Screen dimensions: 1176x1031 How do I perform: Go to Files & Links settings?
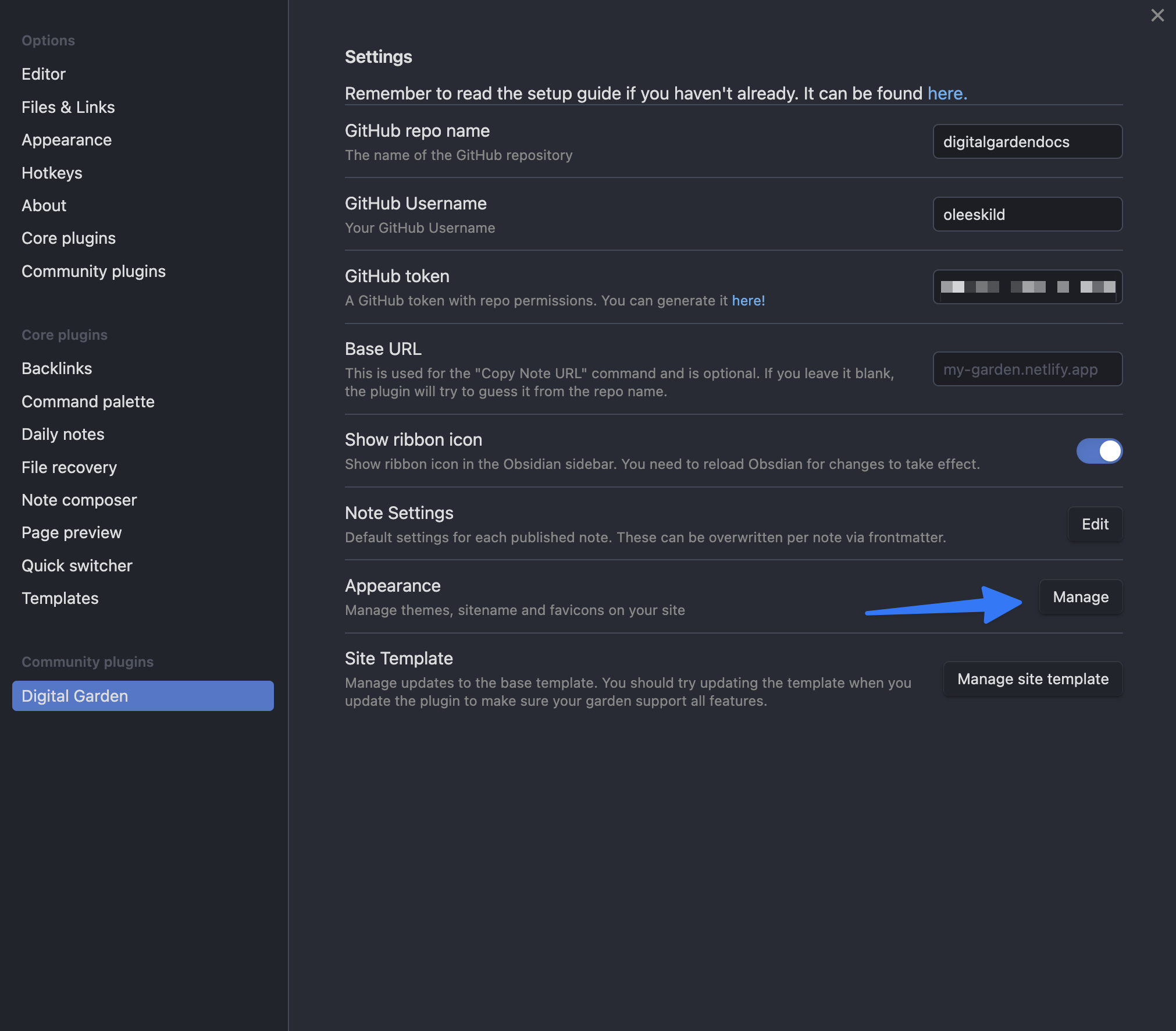pyautogui.click(x=68, y=107)
